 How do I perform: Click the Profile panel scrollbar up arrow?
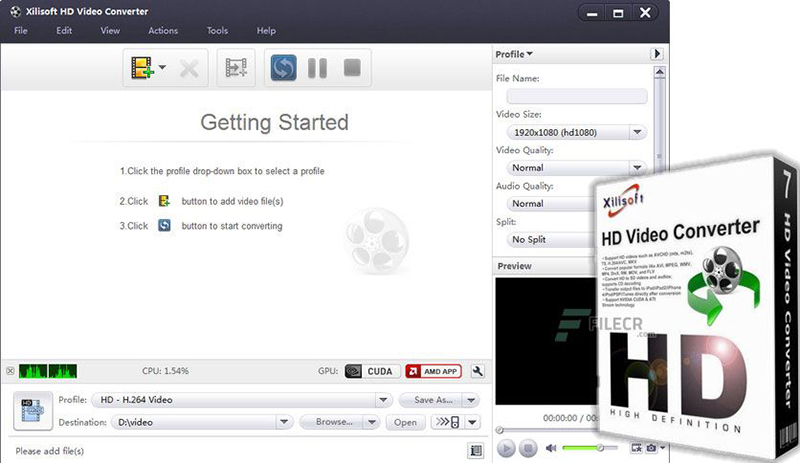(660, 72)
